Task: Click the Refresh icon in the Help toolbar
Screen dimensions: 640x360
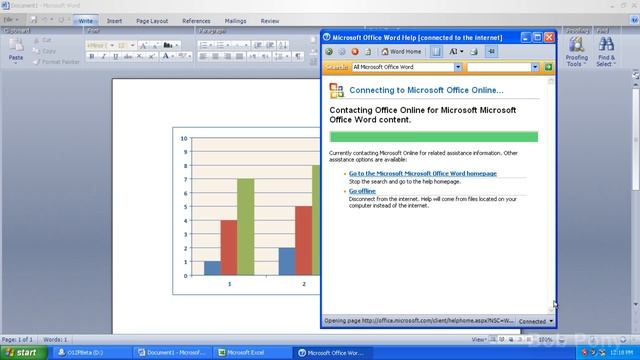Action: [368, 51]
